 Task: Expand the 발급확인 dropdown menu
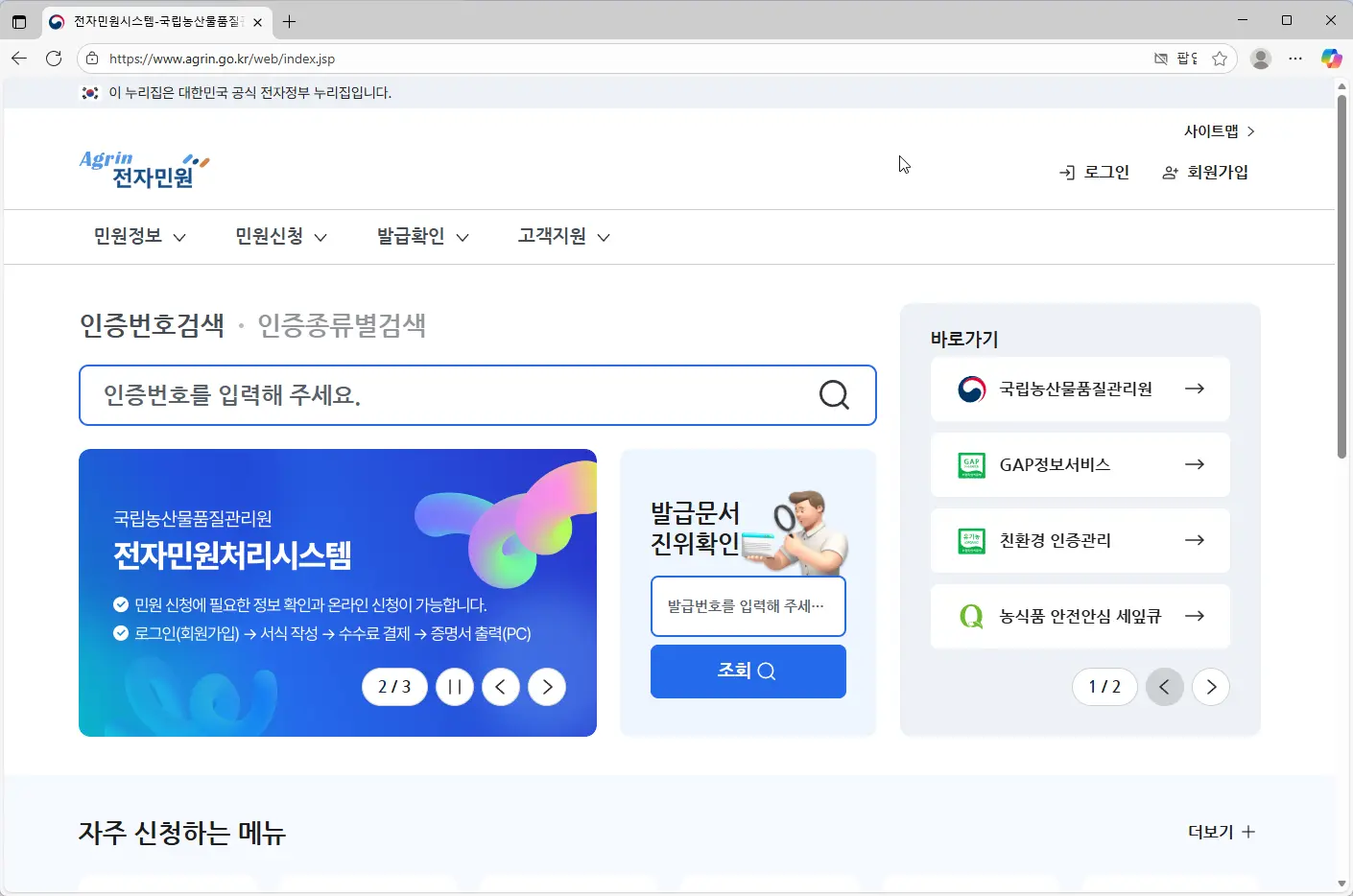click(x=421, y=236)
